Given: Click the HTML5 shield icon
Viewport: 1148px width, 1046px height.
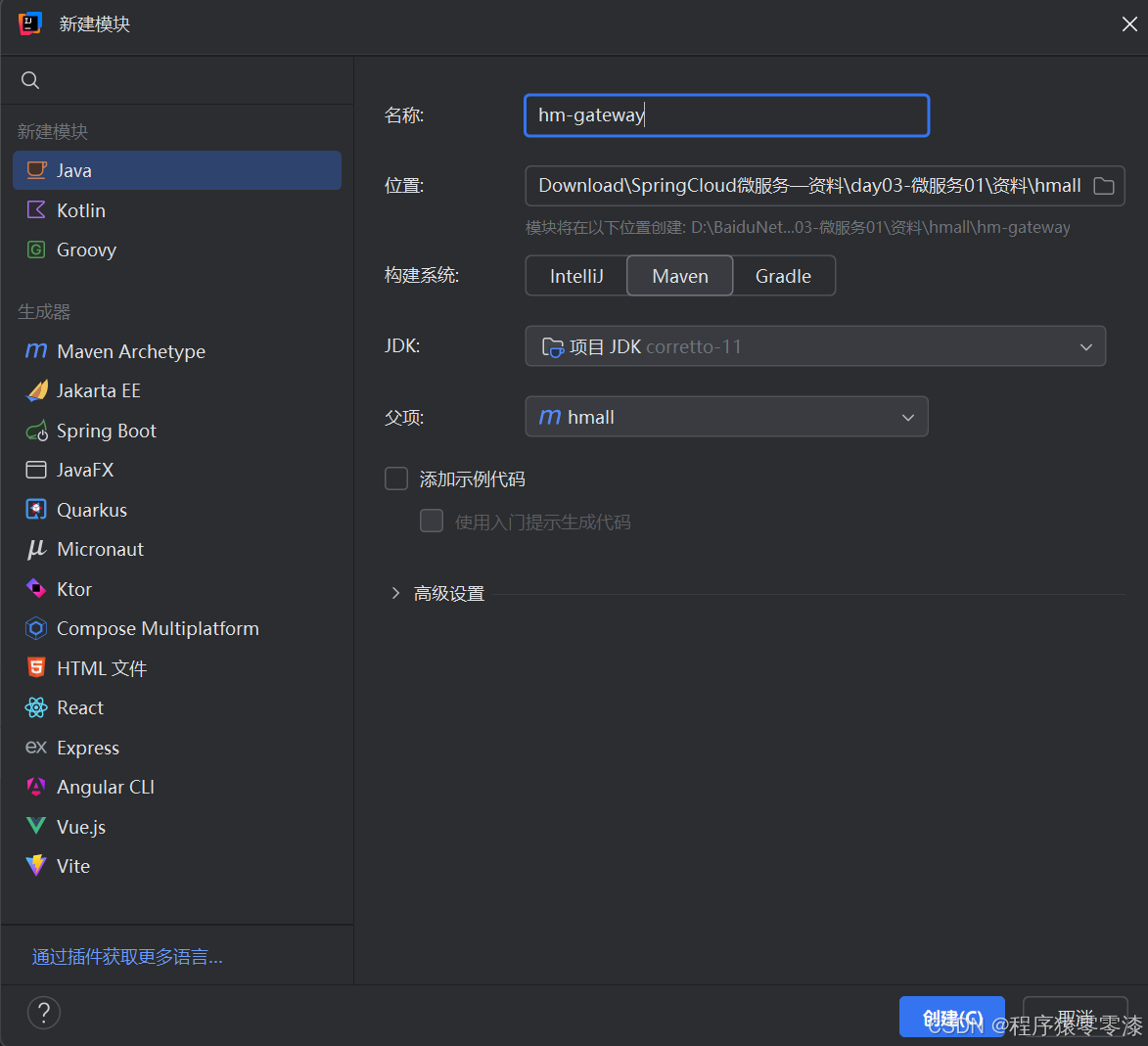Looking at the screenshot, I should coord(36,667).
